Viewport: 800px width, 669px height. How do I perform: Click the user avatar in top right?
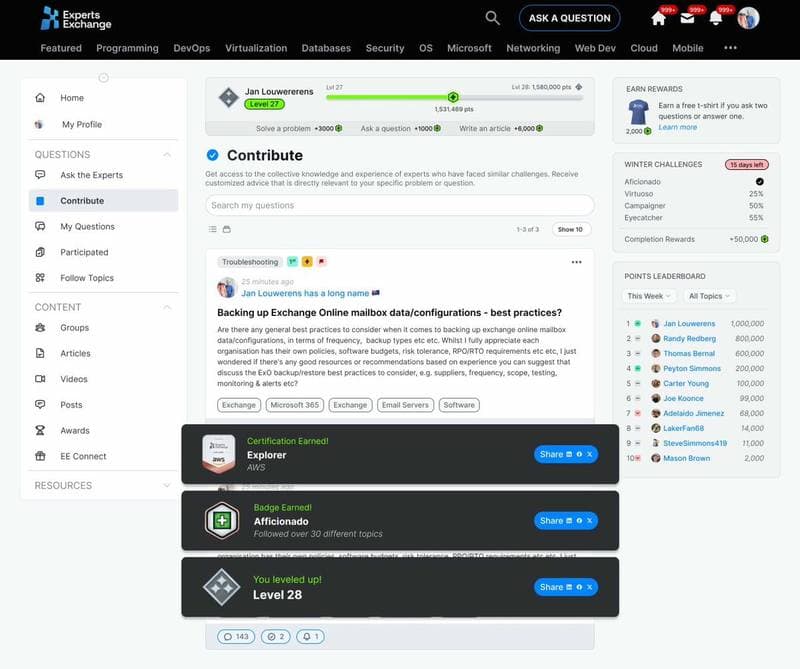[748, 18]
